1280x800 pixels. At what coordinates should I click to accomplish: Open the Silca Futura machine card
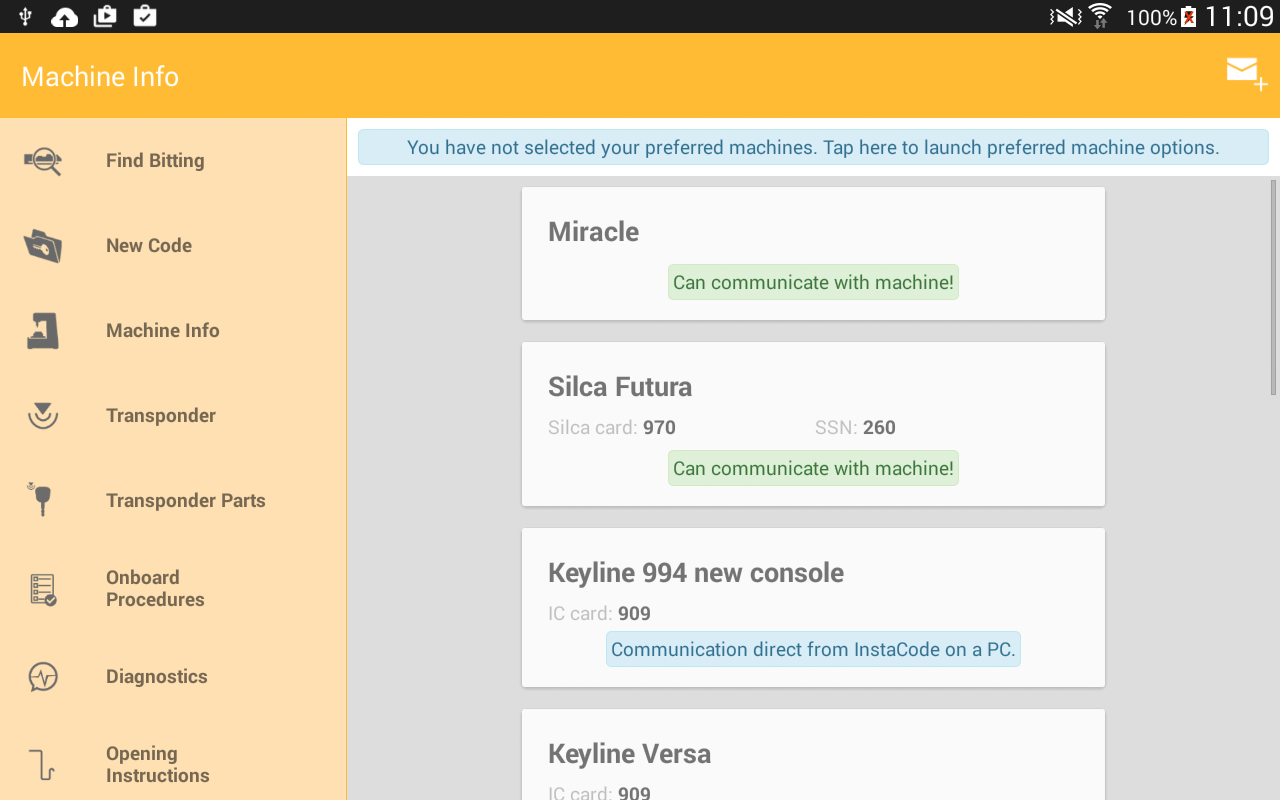813,387
